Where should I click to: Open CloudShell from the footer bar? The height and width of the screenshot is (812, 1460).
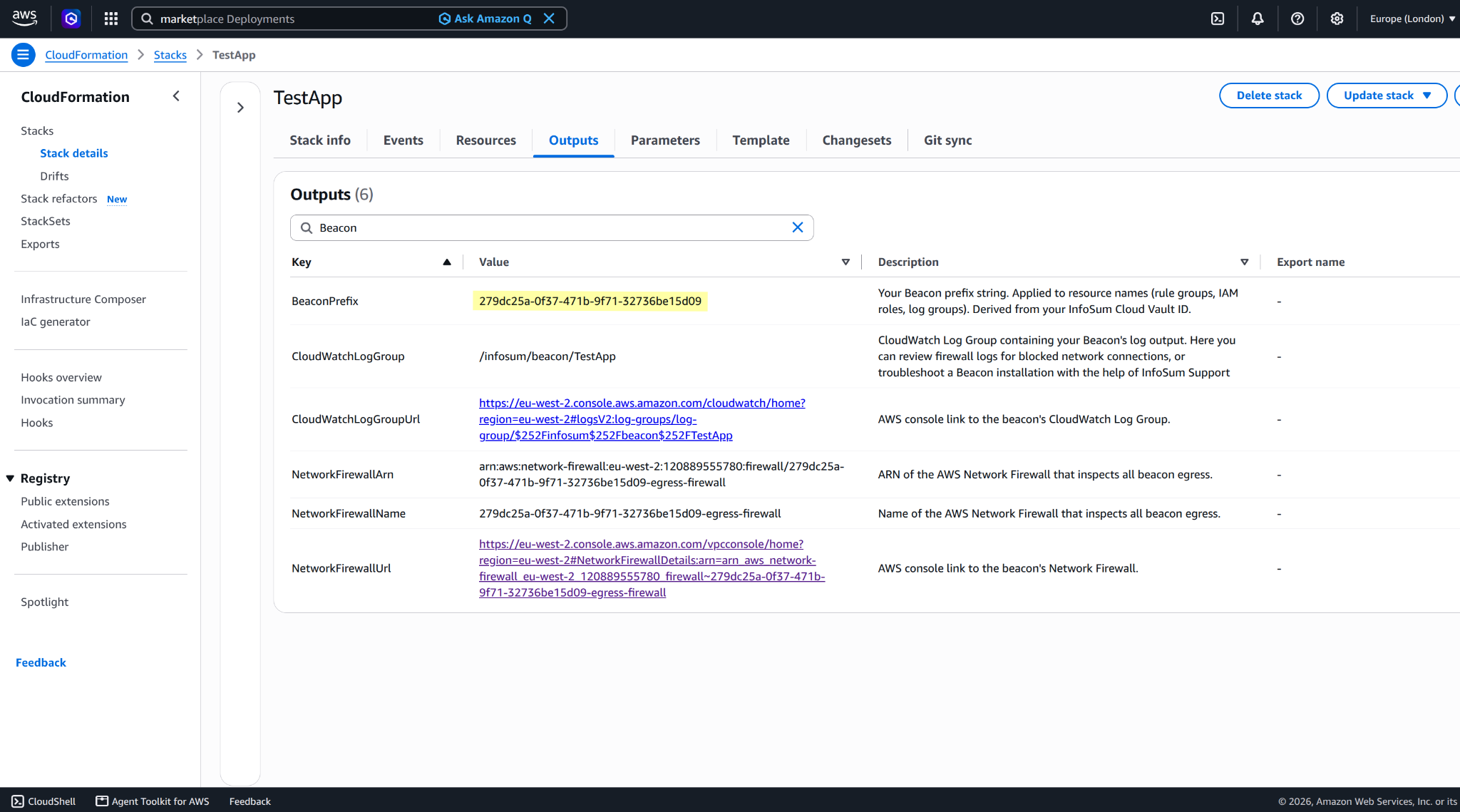coord(44,801)
